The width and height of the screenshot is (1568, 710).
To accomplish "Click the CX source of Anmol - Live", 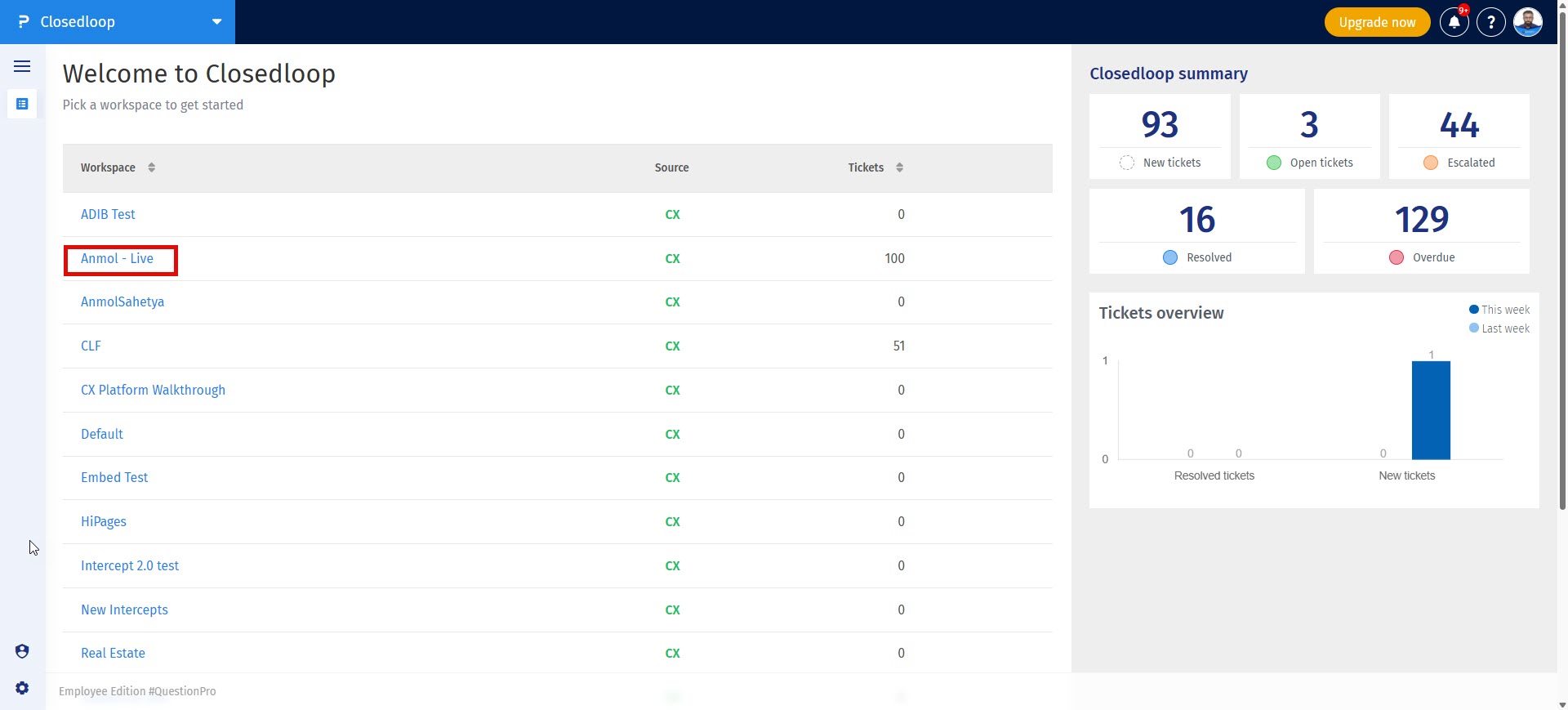I will point(672,258).
